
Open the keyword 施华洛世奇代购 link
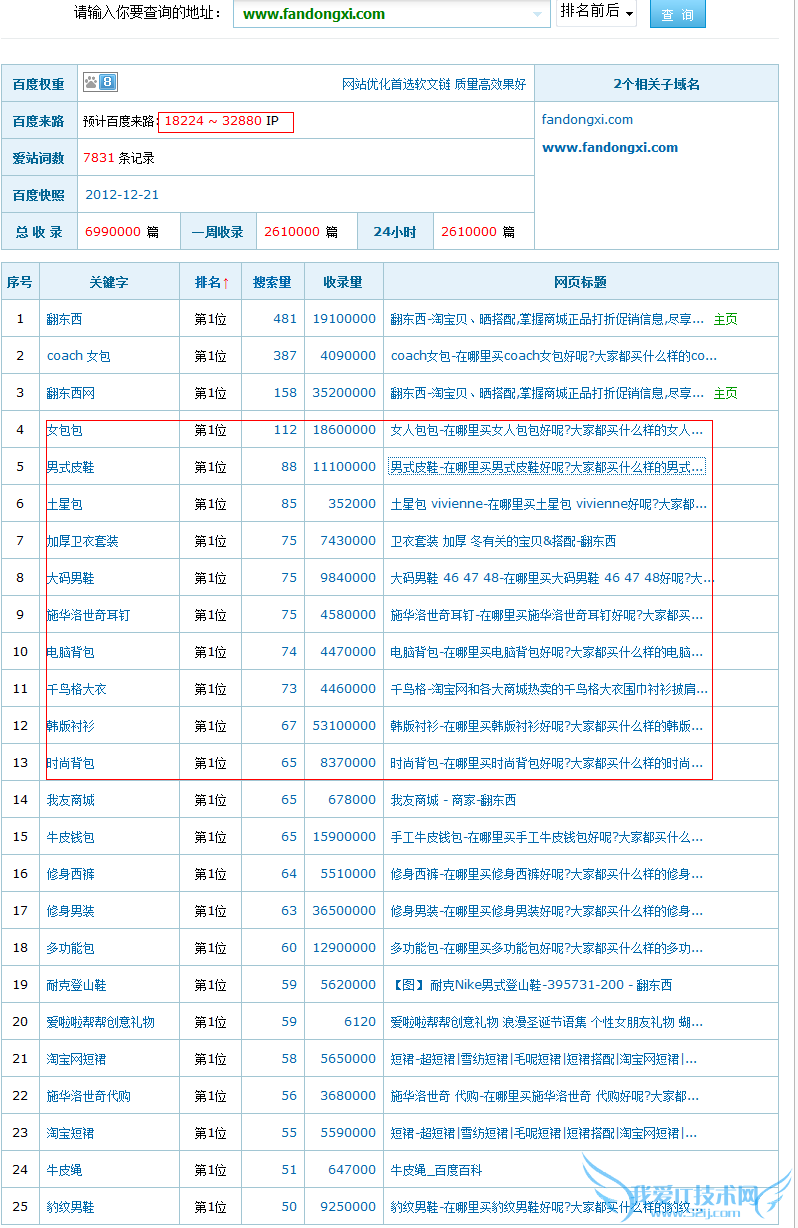pyautogui.click(x=89, y=1097)
